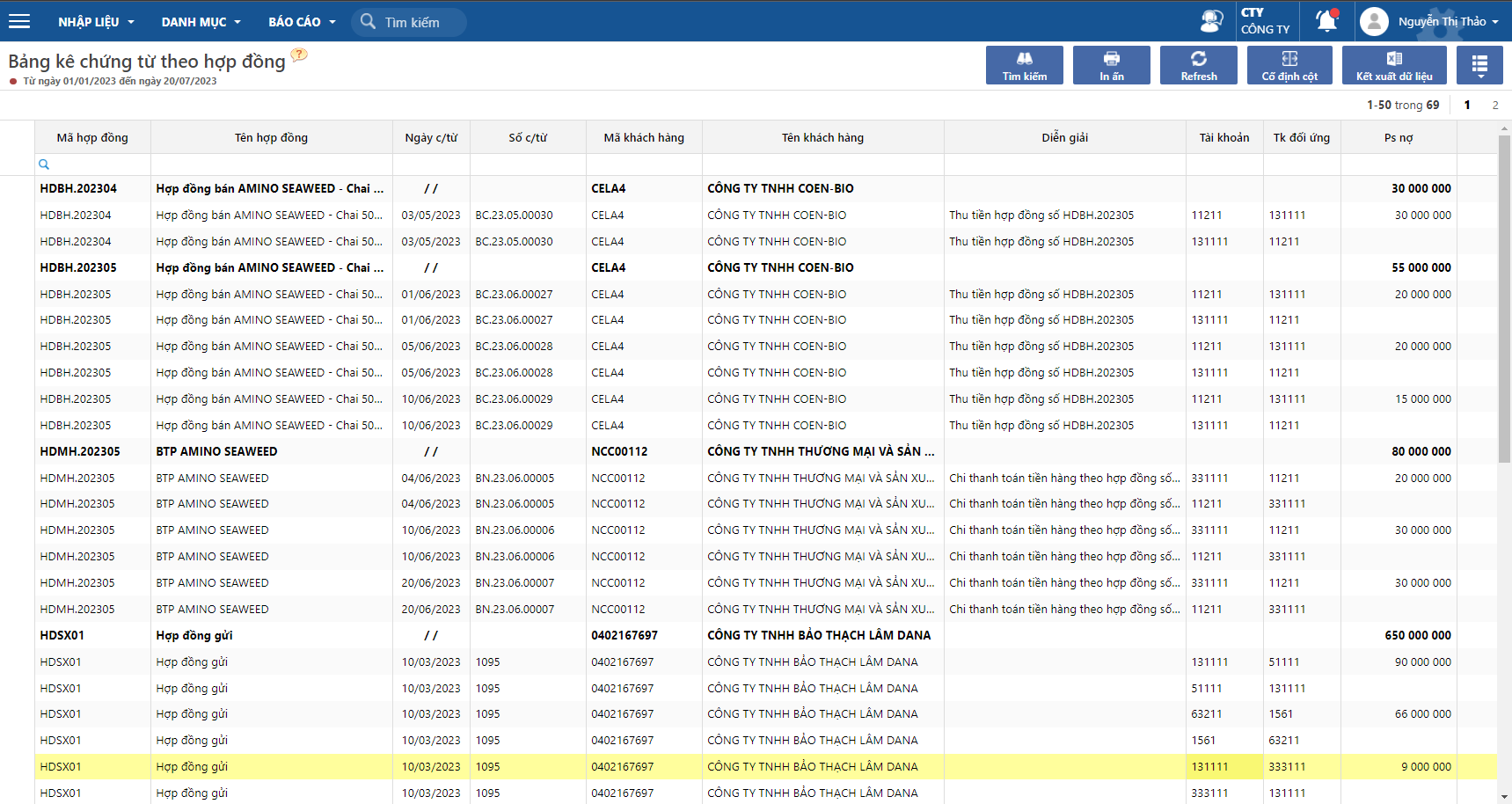Viewport: 1512px width, 804px height.
Task: Go to page 2 of results
Action: pos(1494,105)
